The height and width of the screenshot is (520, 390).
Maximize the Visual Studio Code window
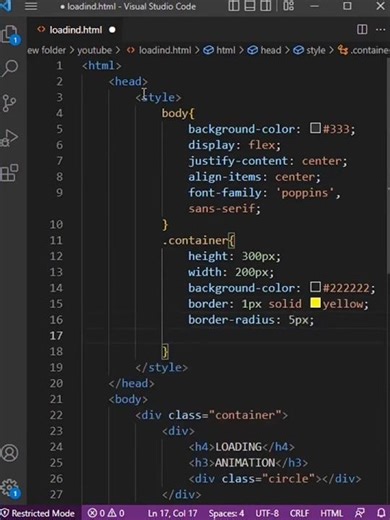347,6
